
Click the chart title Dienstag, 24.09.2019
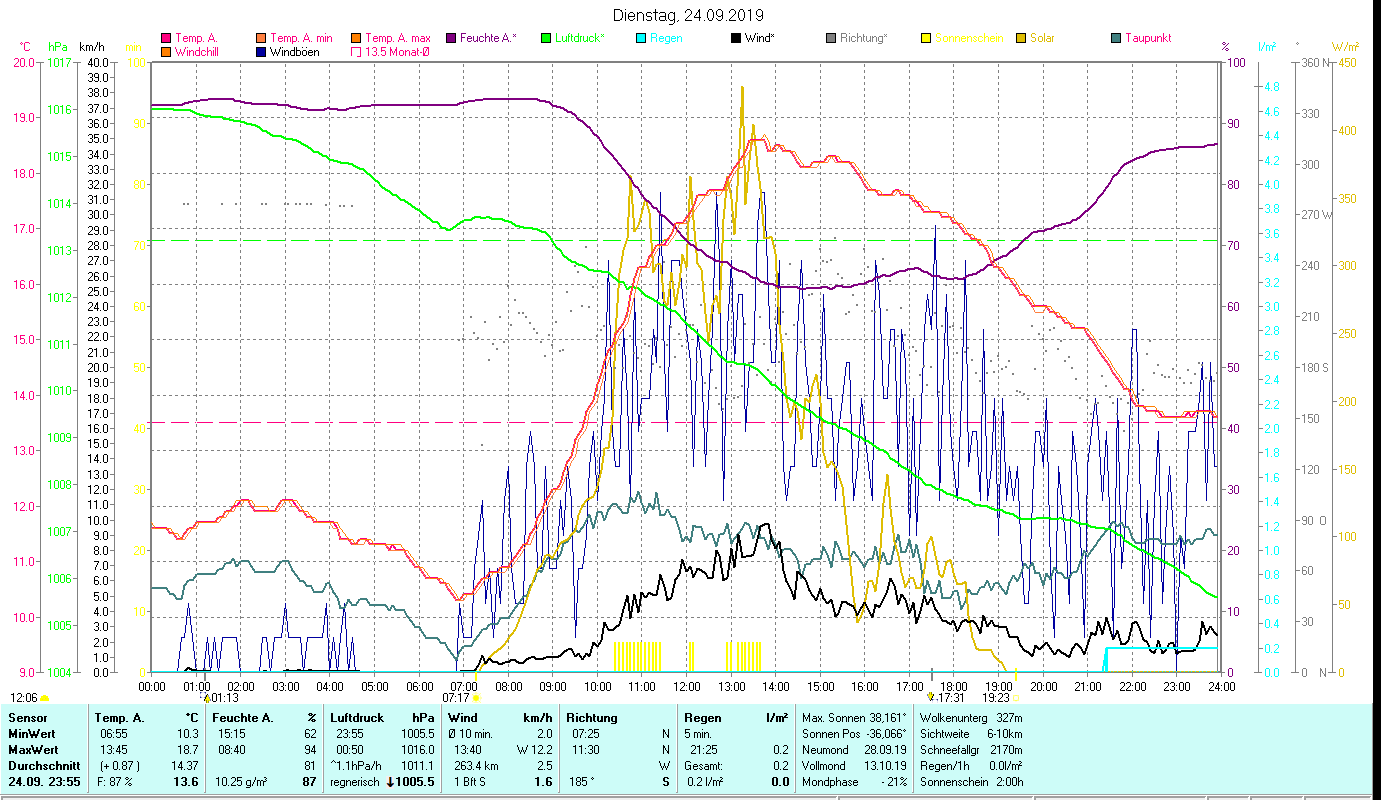coord(688,15)
